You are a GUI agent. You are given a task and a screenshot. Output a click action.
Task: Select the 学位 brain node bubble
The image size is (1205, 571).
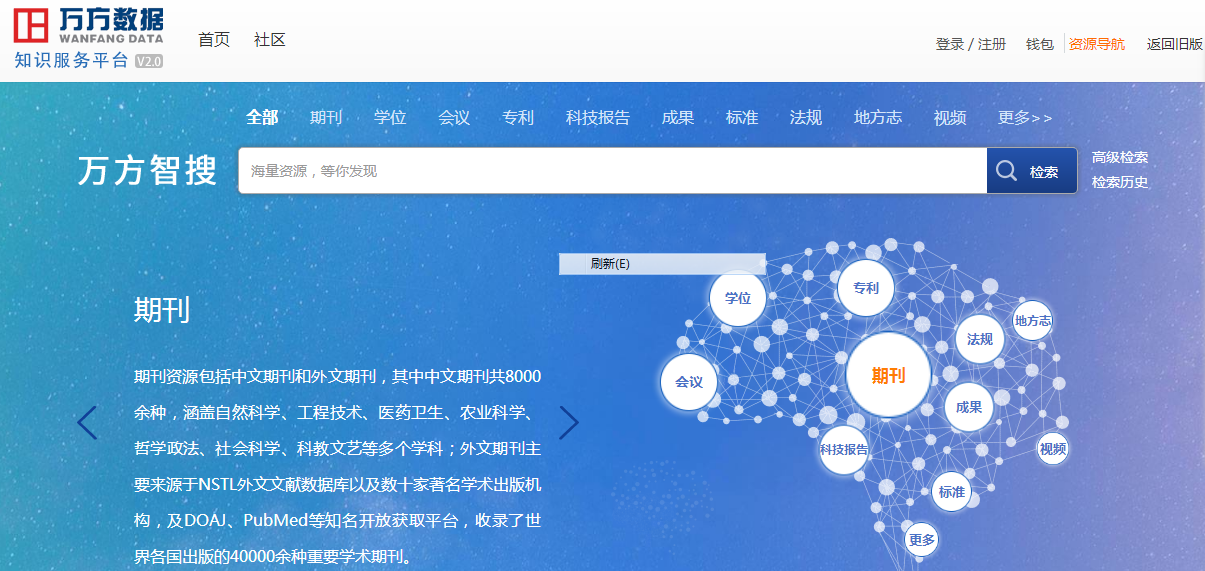click(x=737, y=298)
